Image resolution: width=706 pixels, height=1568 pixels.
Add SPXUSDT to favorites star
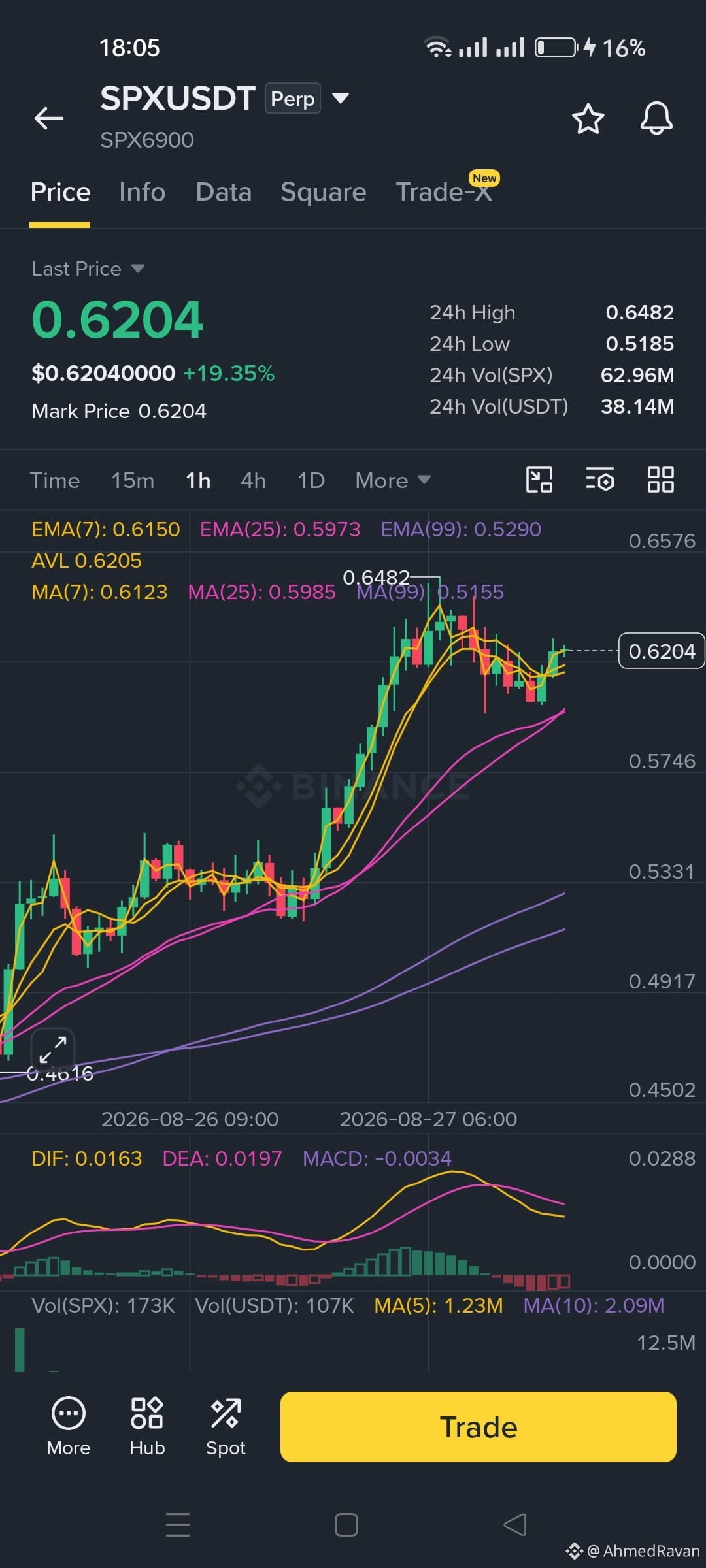click(588, 118)
